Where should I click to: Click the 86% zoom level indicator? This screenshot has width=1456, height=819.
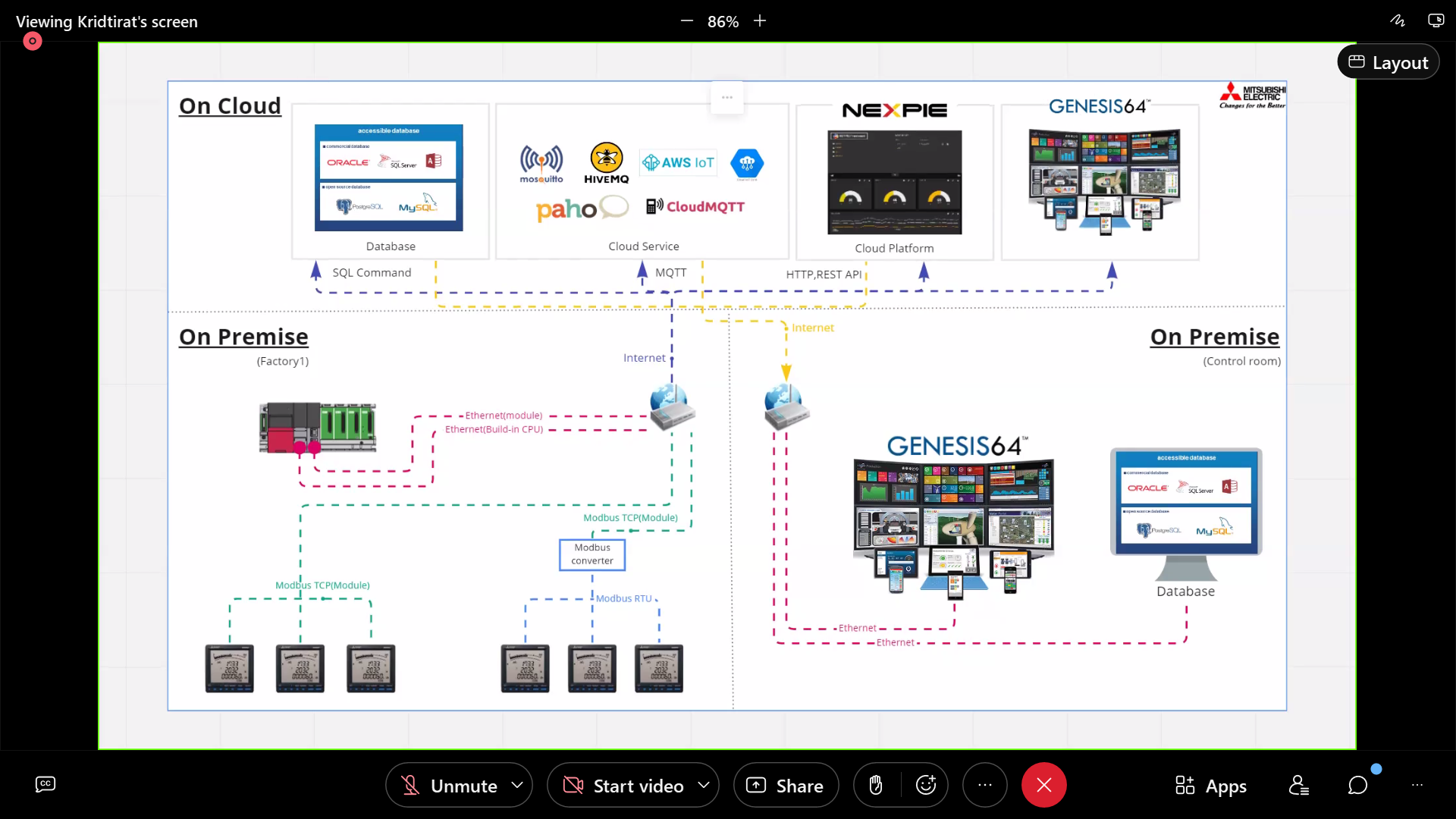[x=723, y=21]
